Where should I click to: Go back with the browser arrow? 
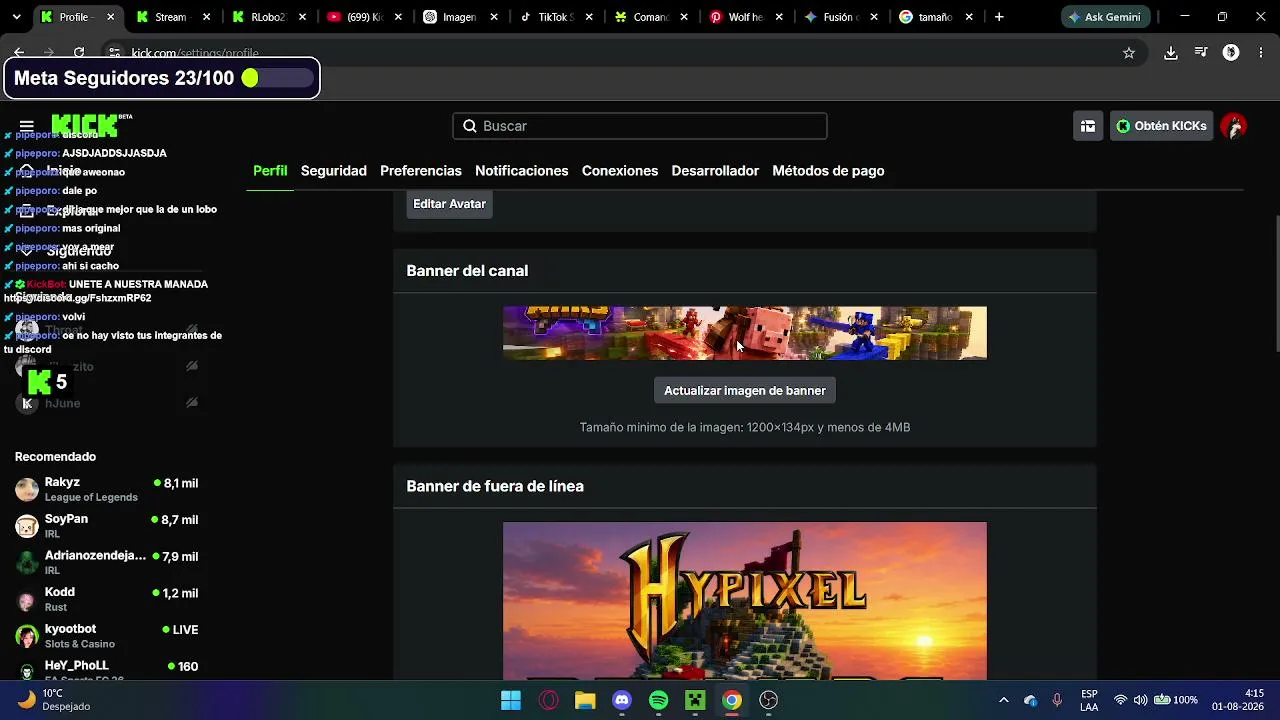click(x=19, y=53)
